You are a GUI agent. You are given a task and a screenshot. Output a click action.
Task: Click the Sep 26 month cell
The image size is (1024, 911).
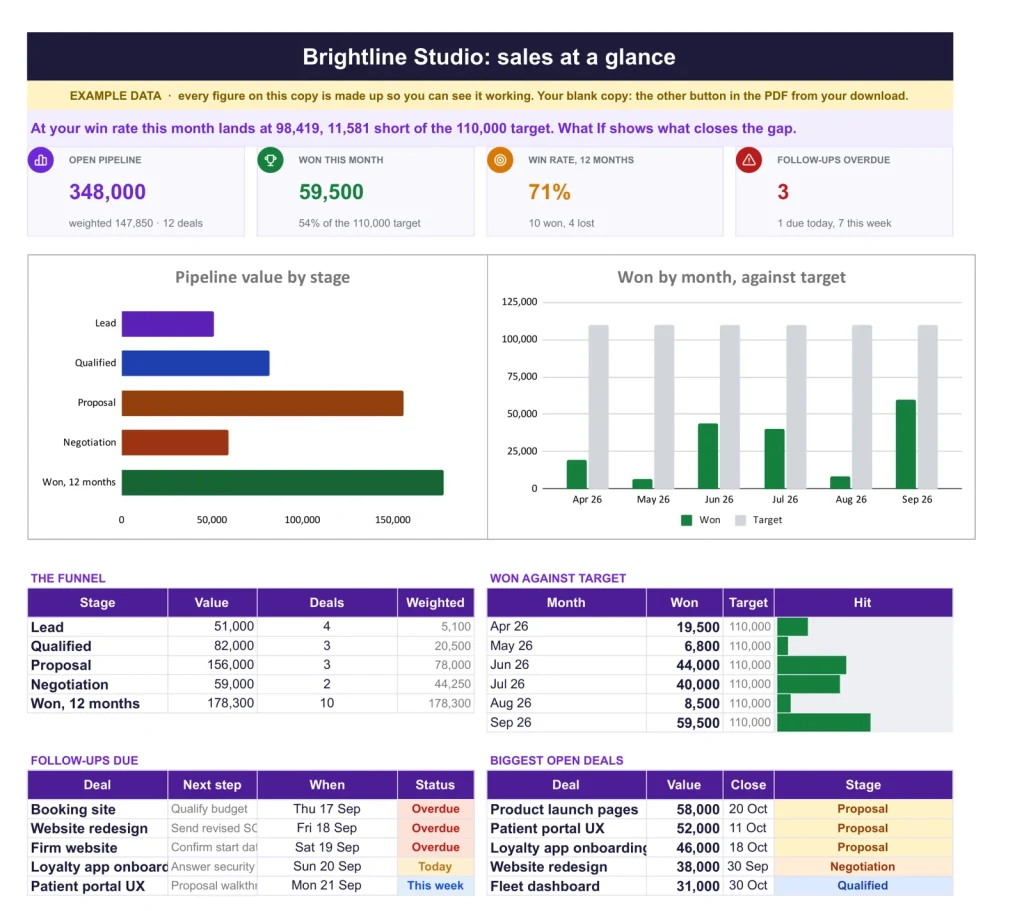point(566,722)
